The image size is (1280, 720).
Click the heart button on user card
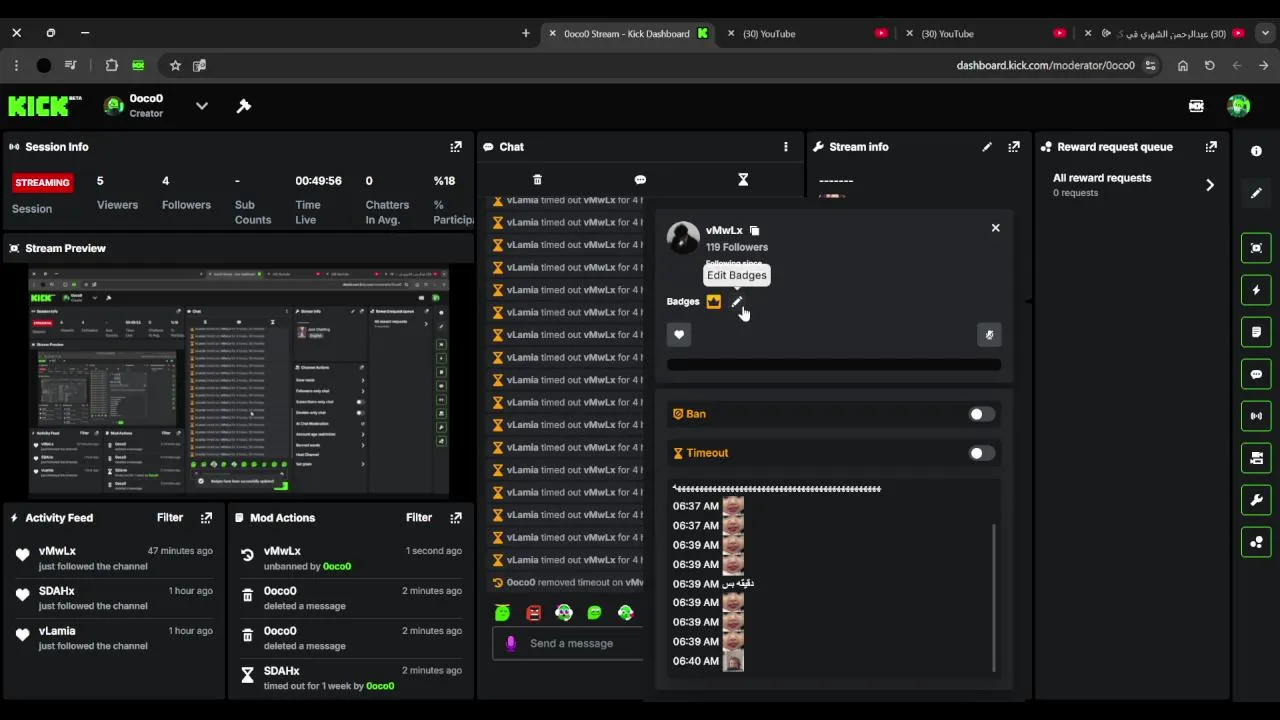pyautogui.click(x=679, y=335)
